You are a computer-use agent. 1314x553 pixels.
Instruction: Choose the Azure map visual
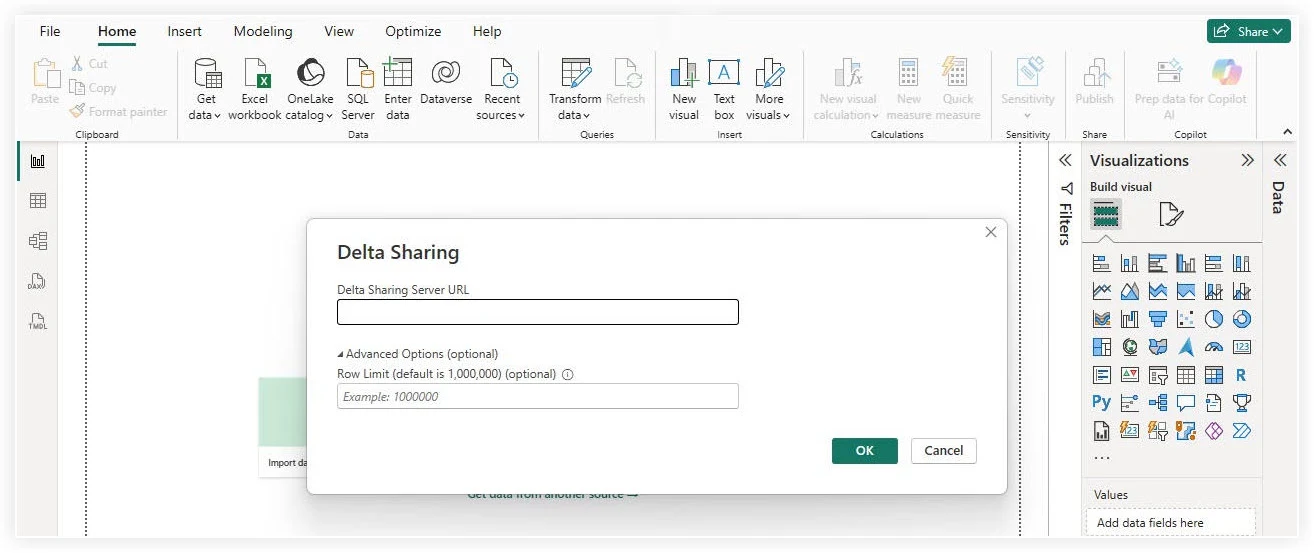click(x=1186, y=348)
